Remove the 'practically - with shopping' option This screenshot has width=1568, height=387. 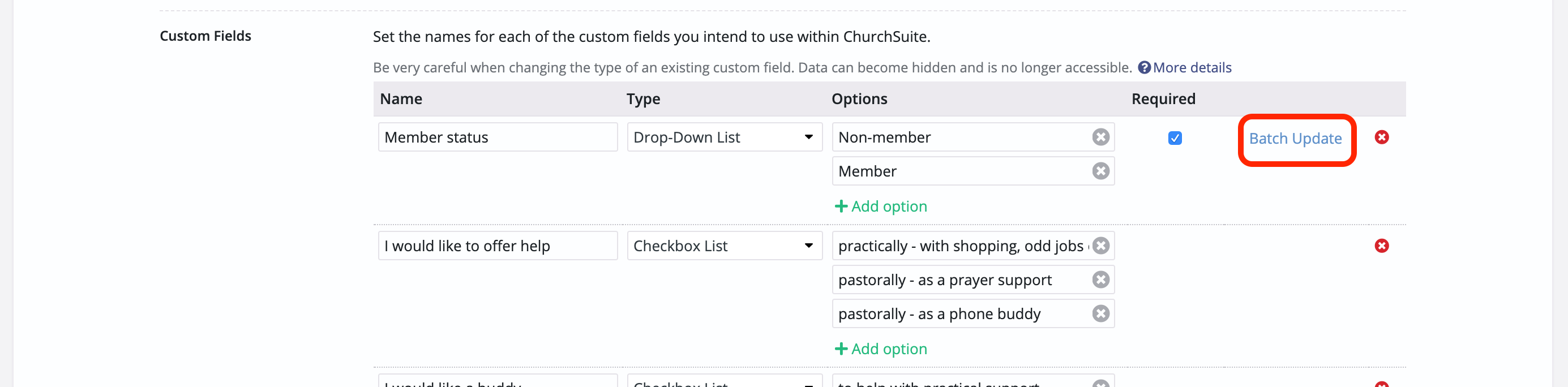pos(1100,246)
